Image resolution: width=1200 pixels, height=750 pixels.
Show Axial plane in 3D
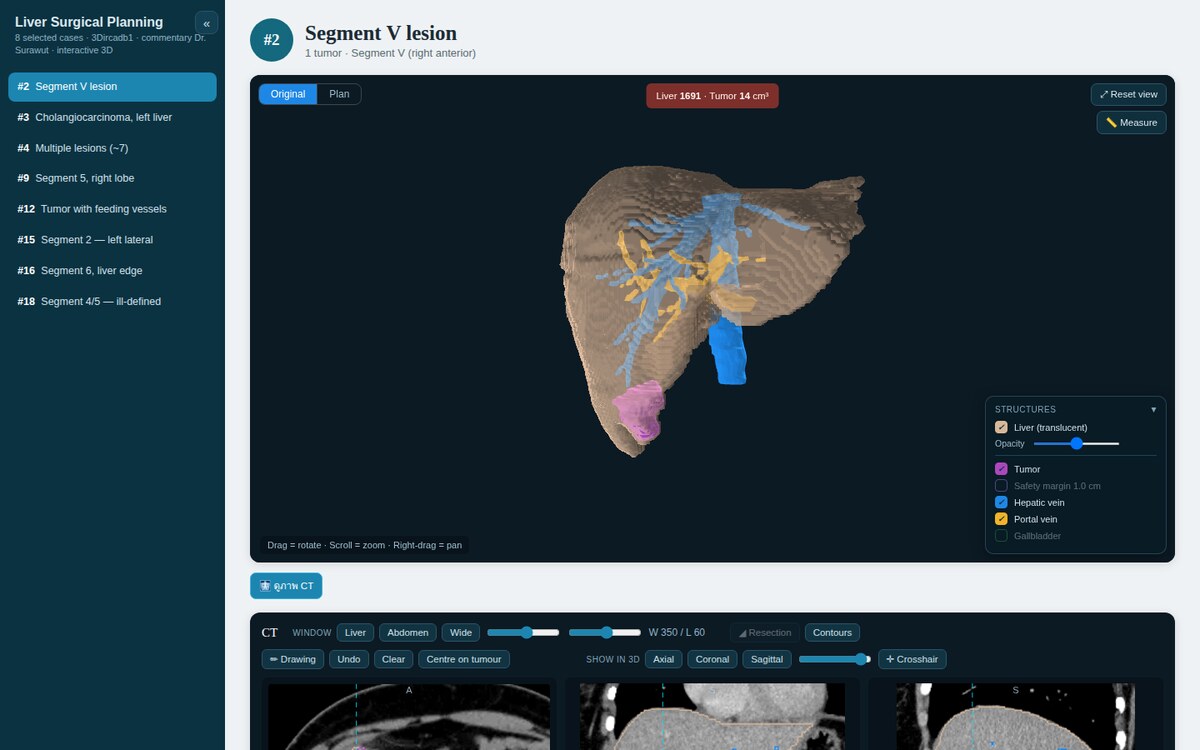click(663, 659)
